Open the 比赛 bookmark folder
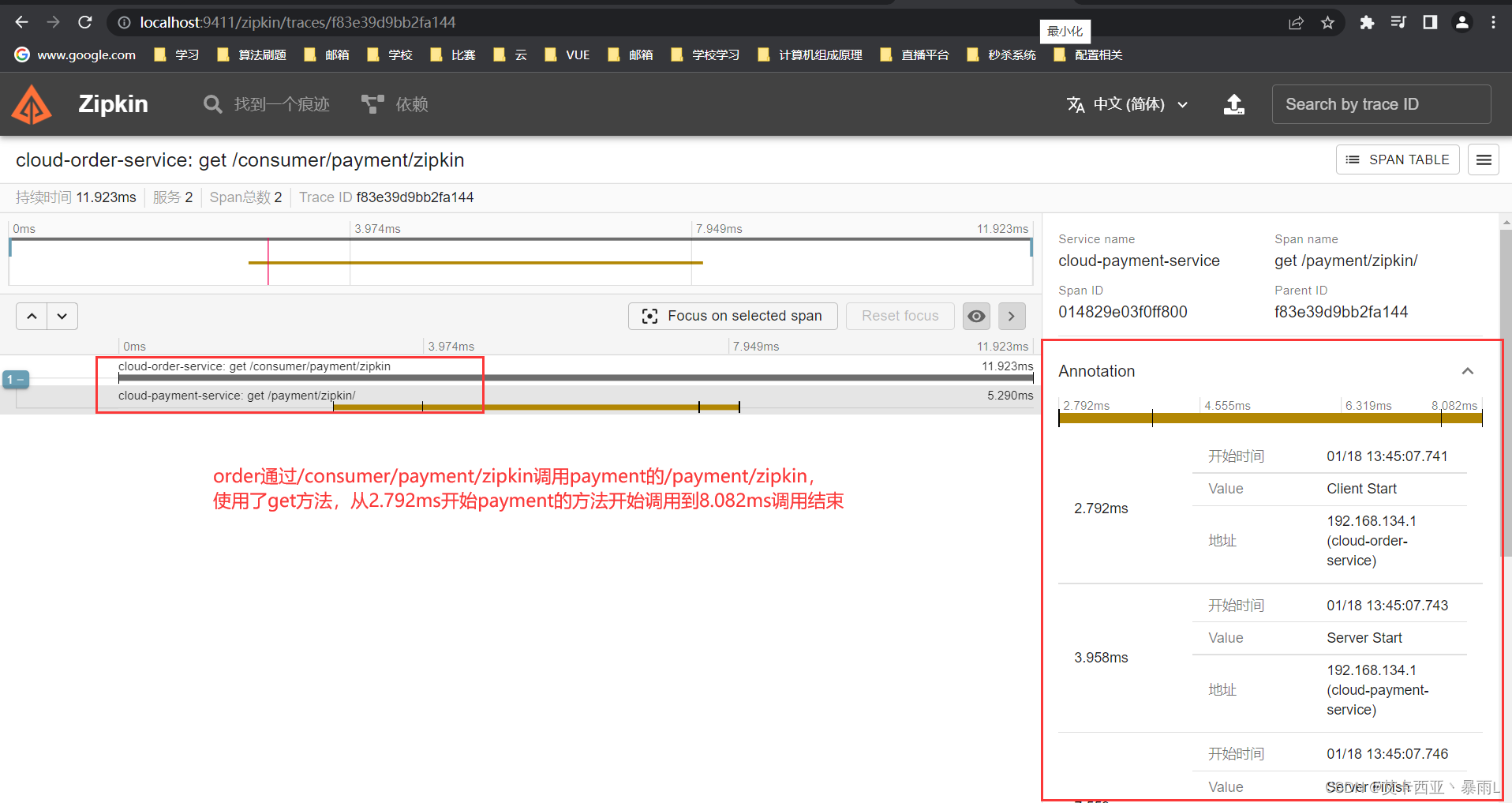This screenshot has width=1512, height=803. click(453, 54)
